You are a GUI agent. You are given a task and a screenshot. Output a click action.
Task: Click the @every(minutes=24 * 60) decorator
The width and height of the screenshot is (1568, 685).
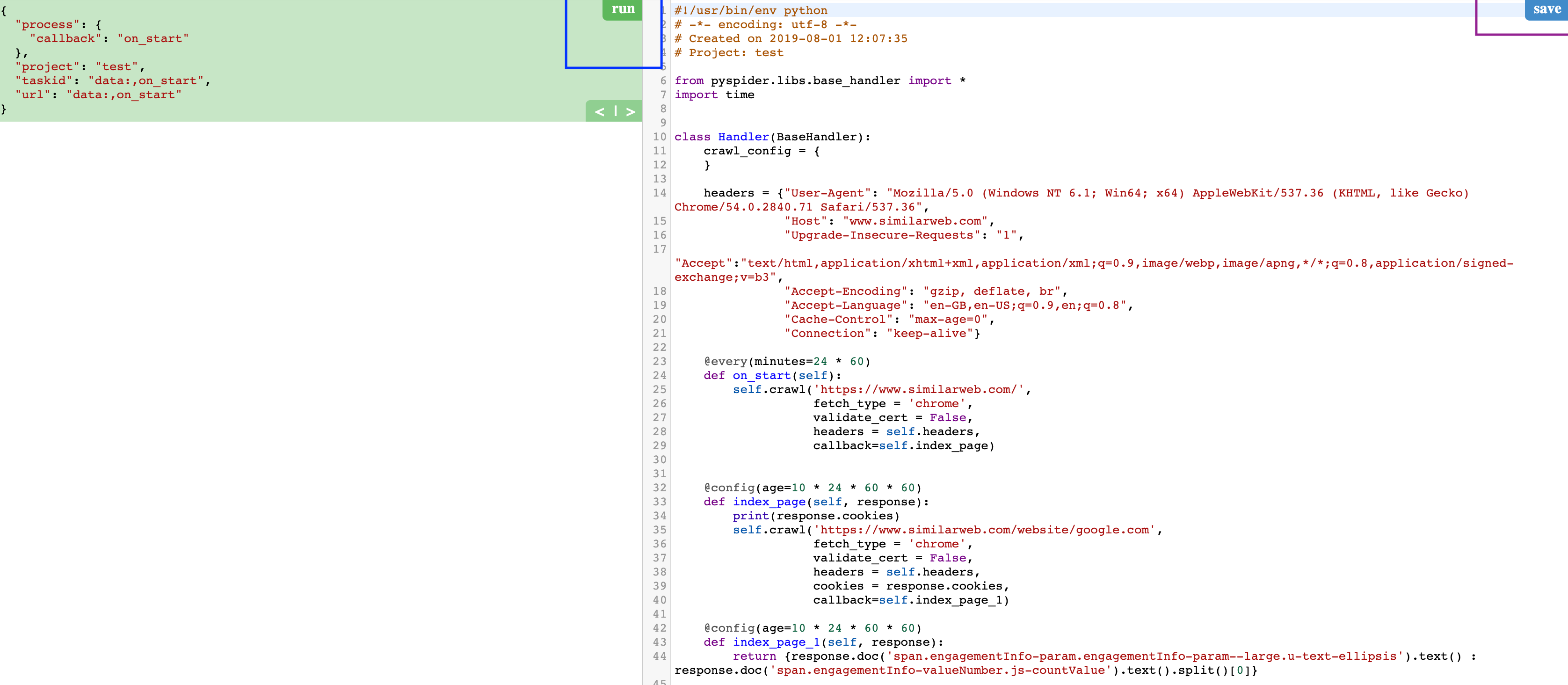click(787, 361)
